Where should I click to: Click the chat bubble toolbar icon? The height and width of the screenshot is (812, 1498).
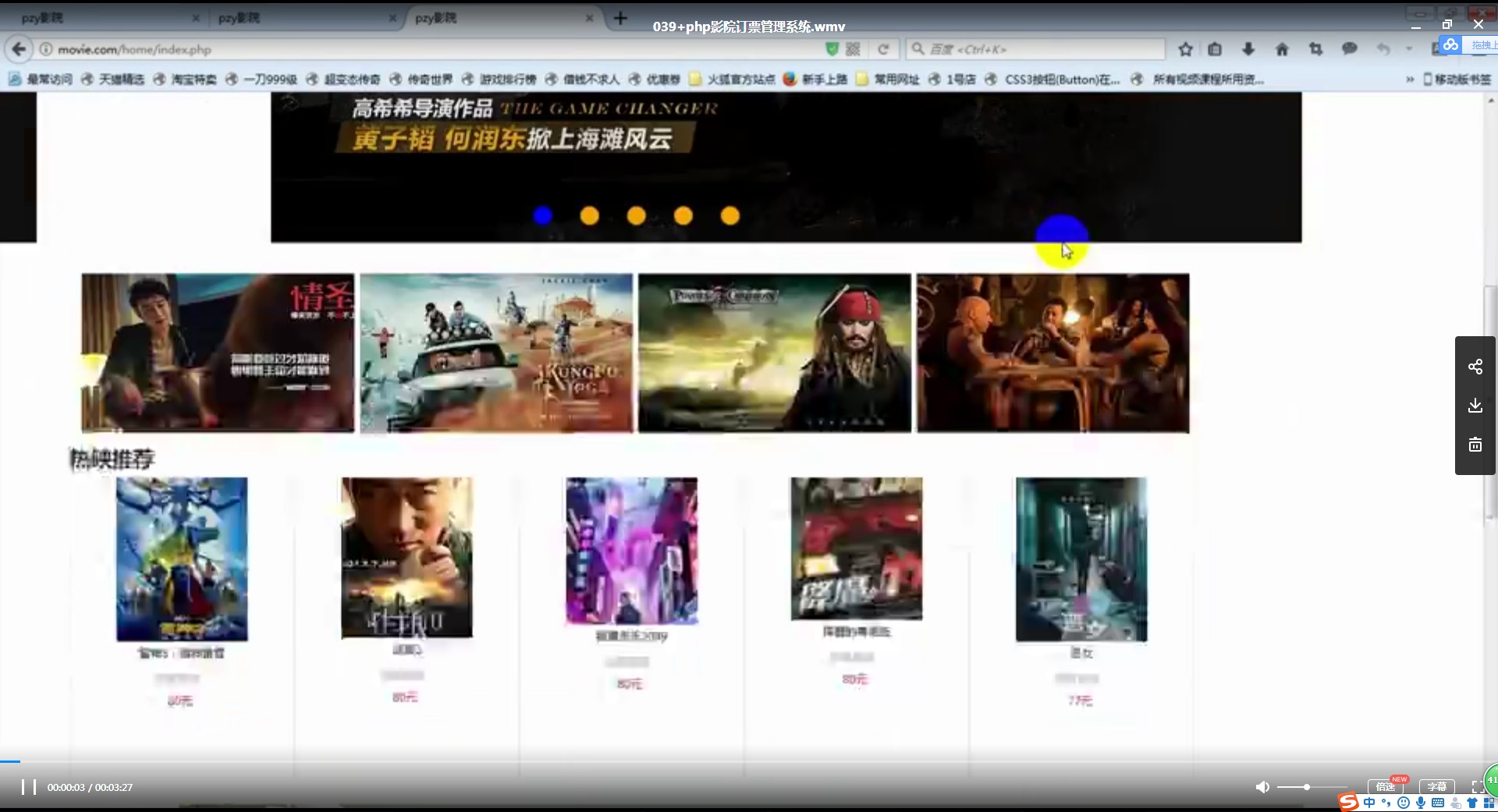coord(1349,49)
